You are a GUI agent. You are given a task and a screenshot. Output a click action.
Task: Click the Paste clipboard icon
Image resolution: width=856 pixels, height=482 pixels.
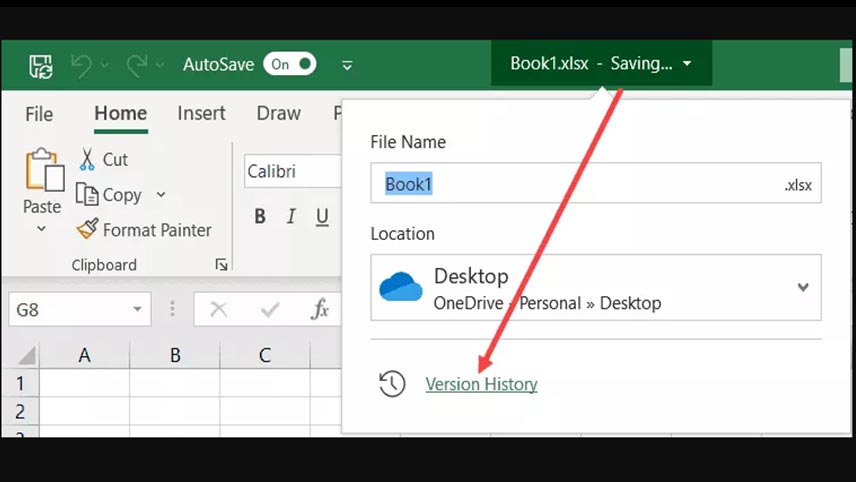point(44,169)
